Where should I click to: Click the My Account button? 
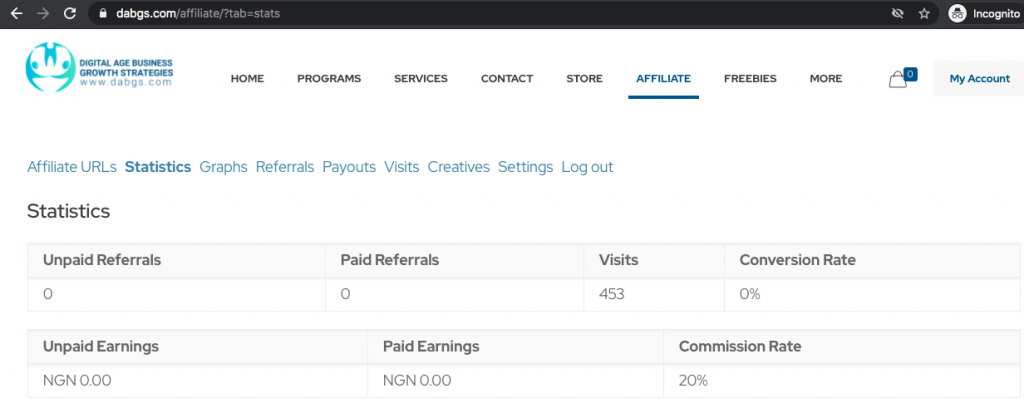click(x=979, y=78)
